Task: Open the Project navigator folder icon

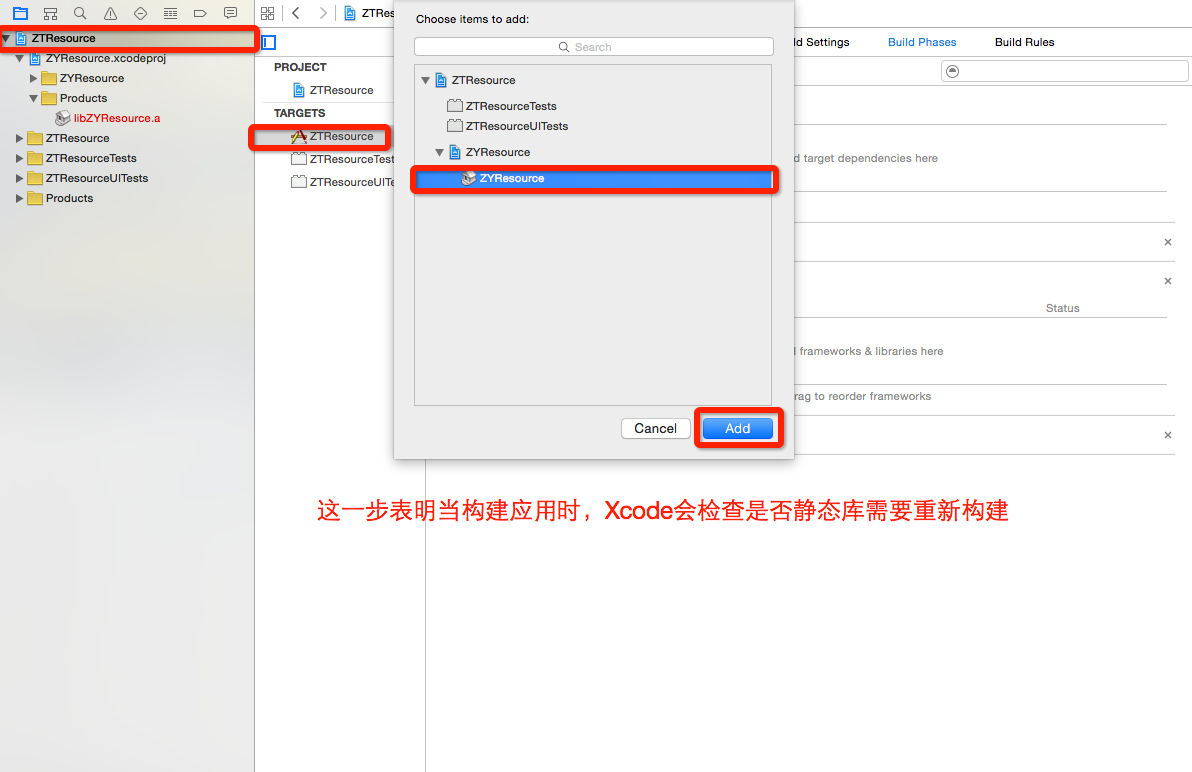Action: (x=21, y=13)
